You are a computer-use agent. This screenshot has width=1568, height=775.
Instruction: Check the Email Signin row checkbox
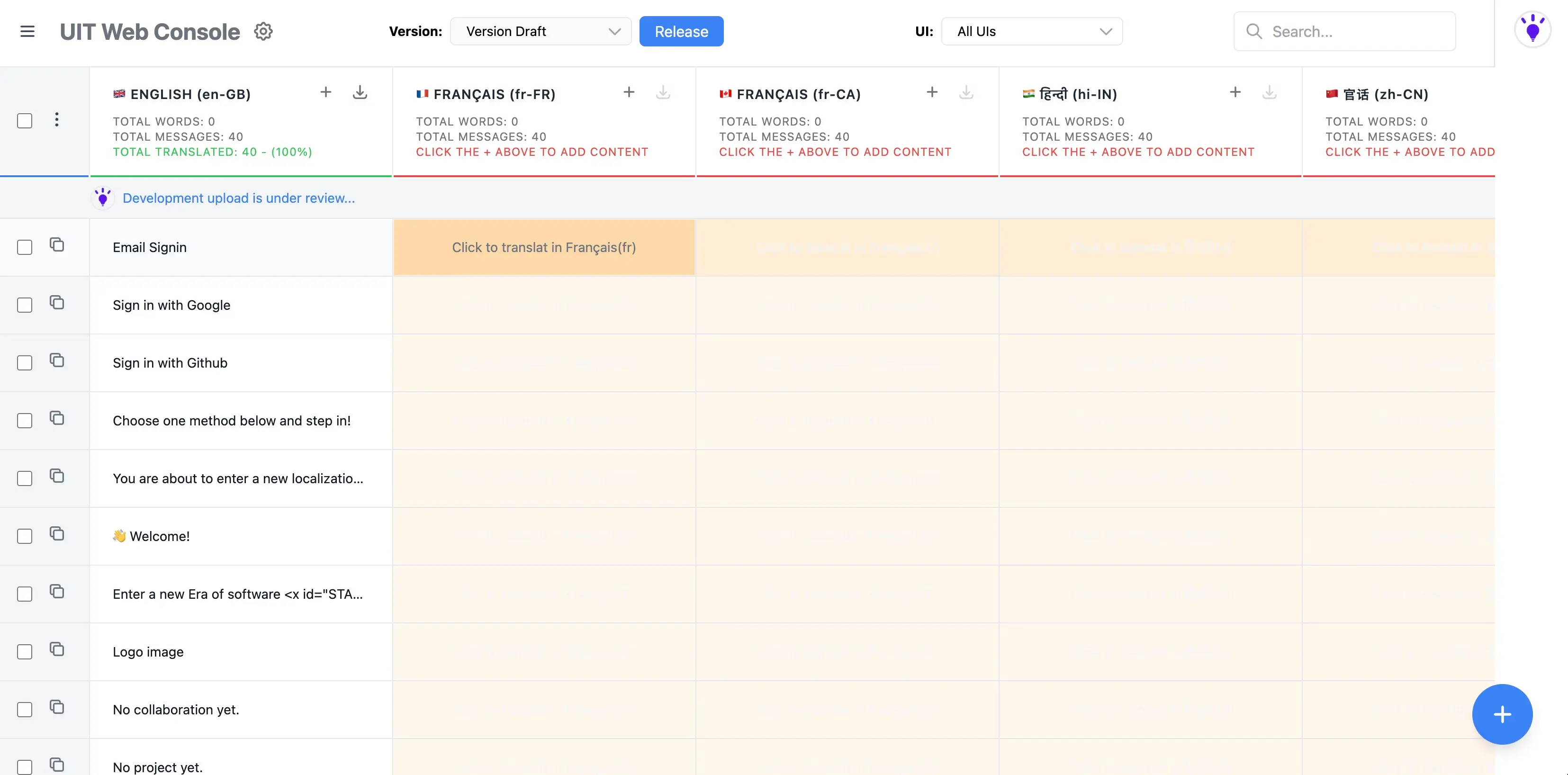[x=24, y=247]
